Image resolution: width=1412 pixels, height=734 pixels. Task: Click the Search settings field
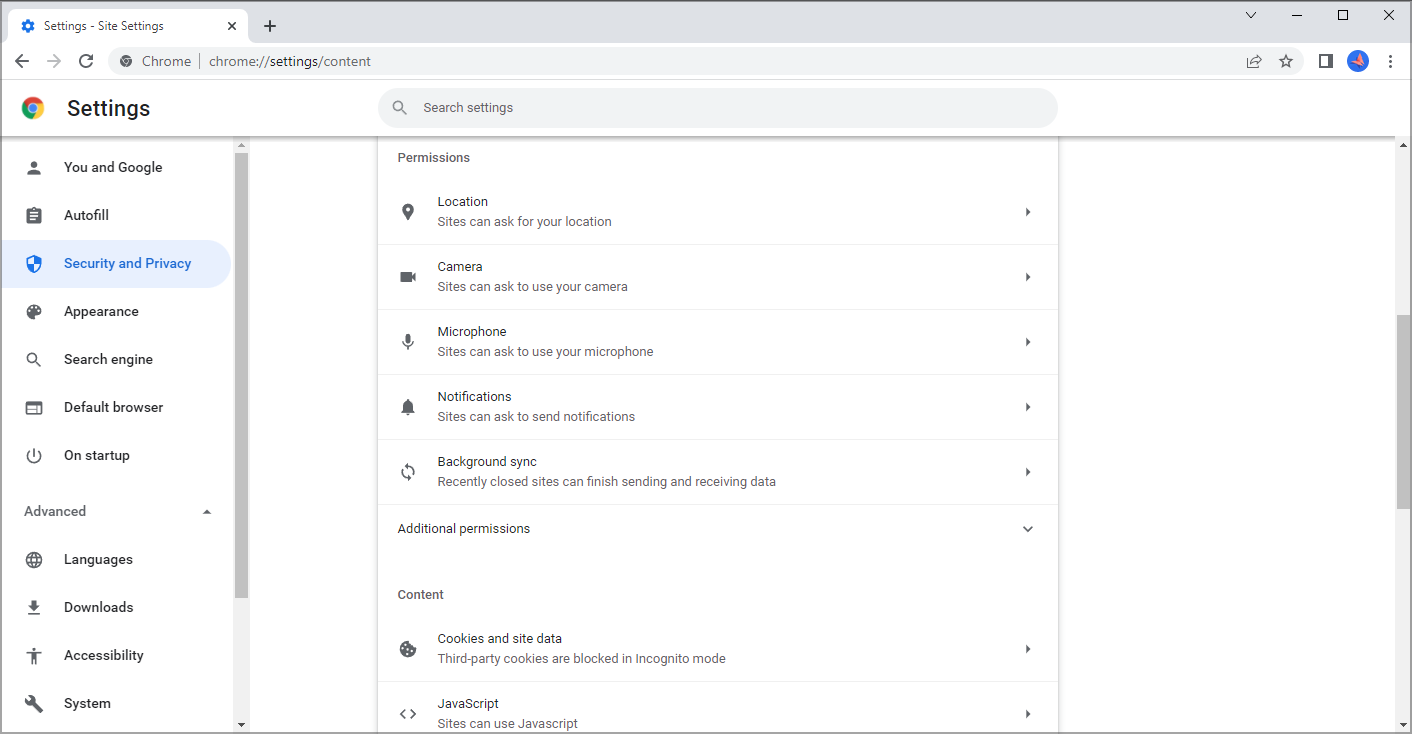717,108
